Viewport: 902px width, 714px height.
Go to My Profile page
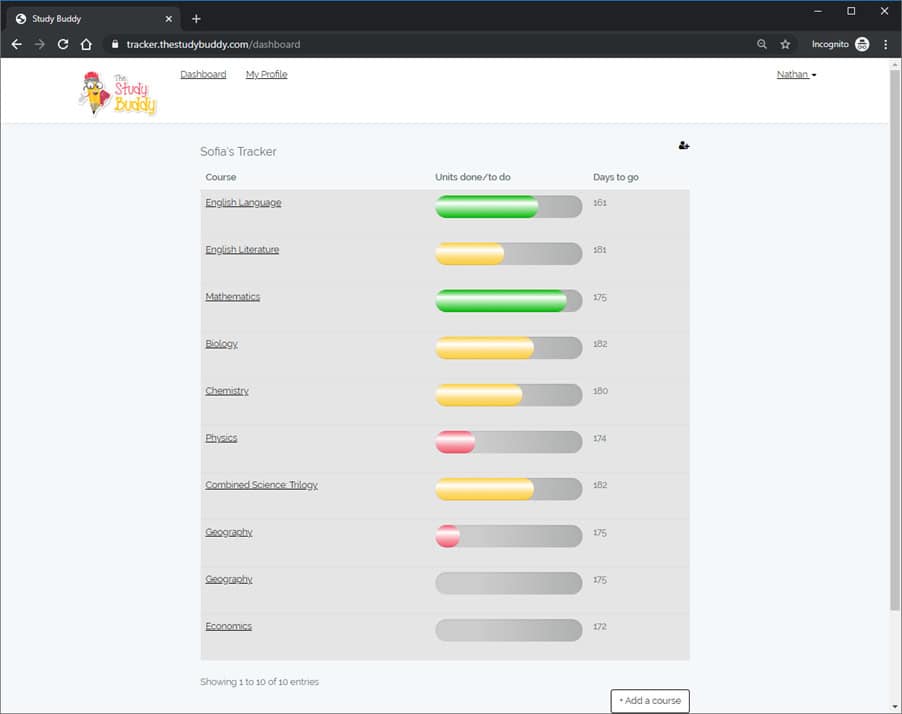click(266, 75)
